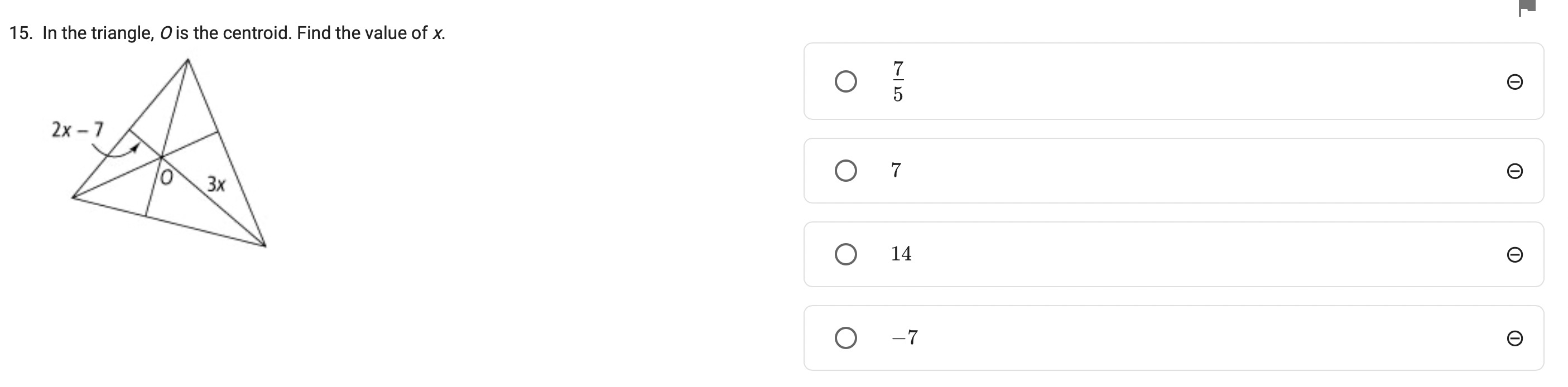Flag this question for review
This screenshot has height=387, width=1568.
pos(1528,7)
